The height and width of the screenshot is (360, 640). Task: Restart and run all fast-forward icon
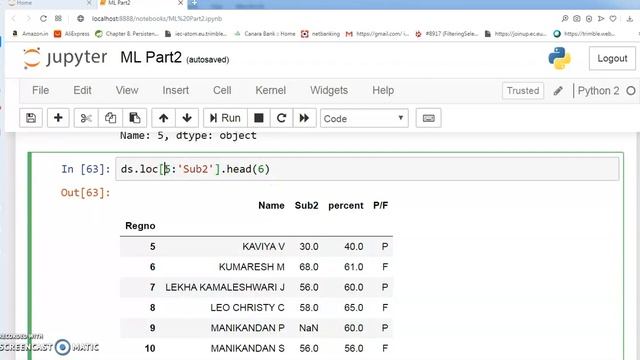point(304,118)
